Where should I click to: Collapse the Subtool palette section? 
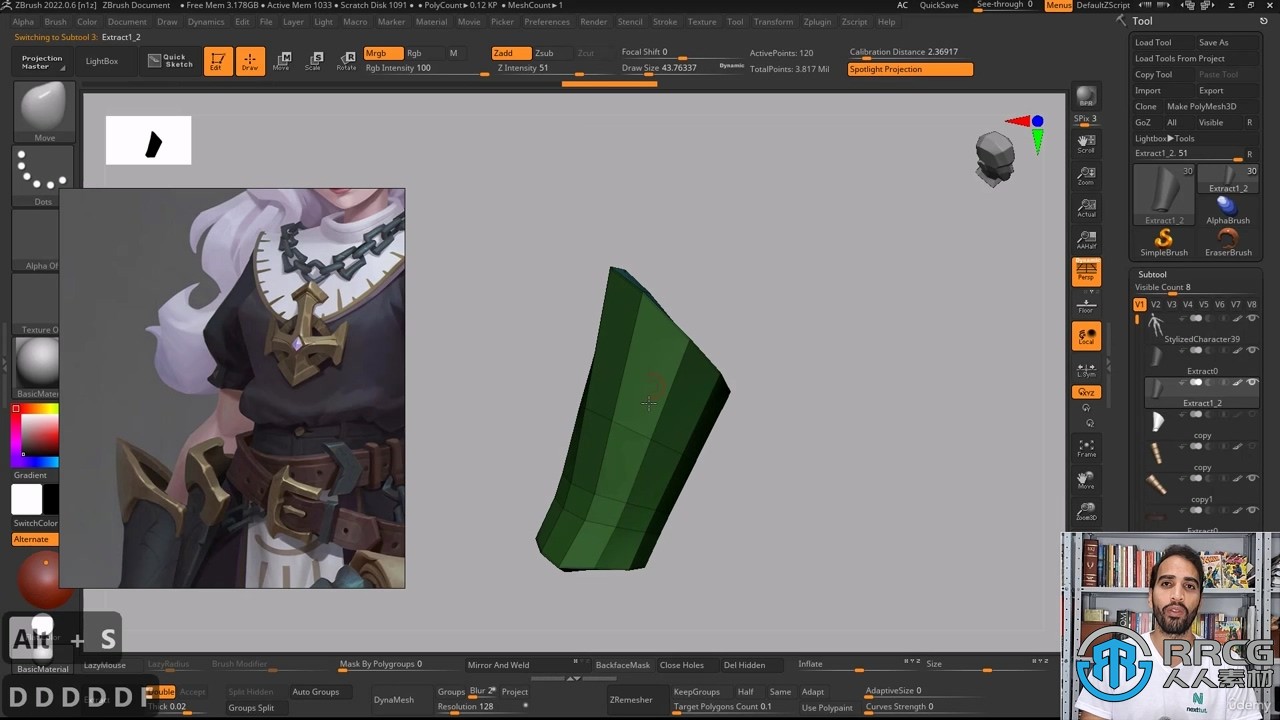click(x=1152, y=274)
